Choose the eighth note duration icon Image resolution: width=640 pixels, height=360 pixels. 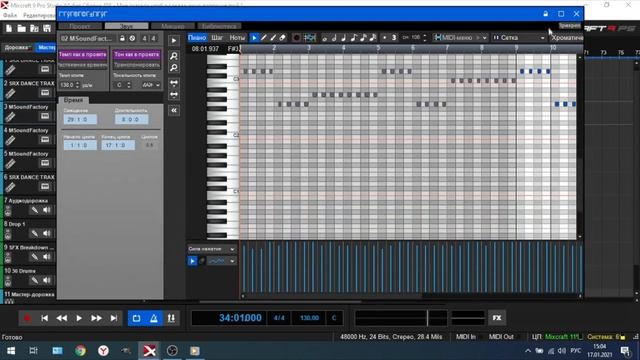(x=353, y=38)
